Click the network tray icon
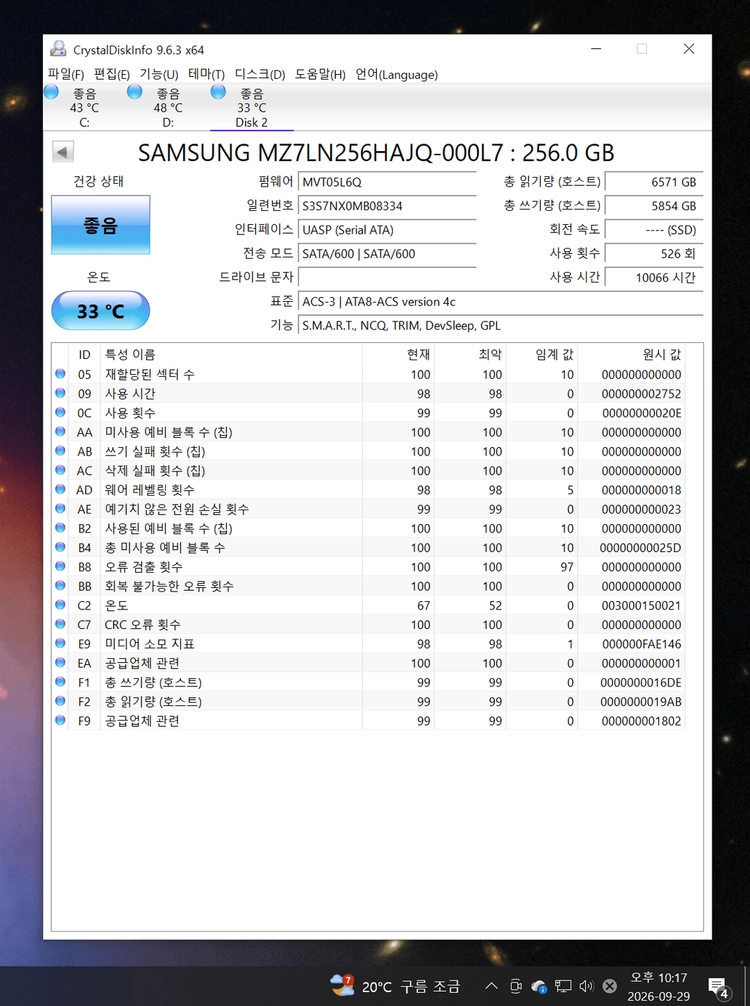Viewport: 750px width, 1006px height. click(563, 986)
